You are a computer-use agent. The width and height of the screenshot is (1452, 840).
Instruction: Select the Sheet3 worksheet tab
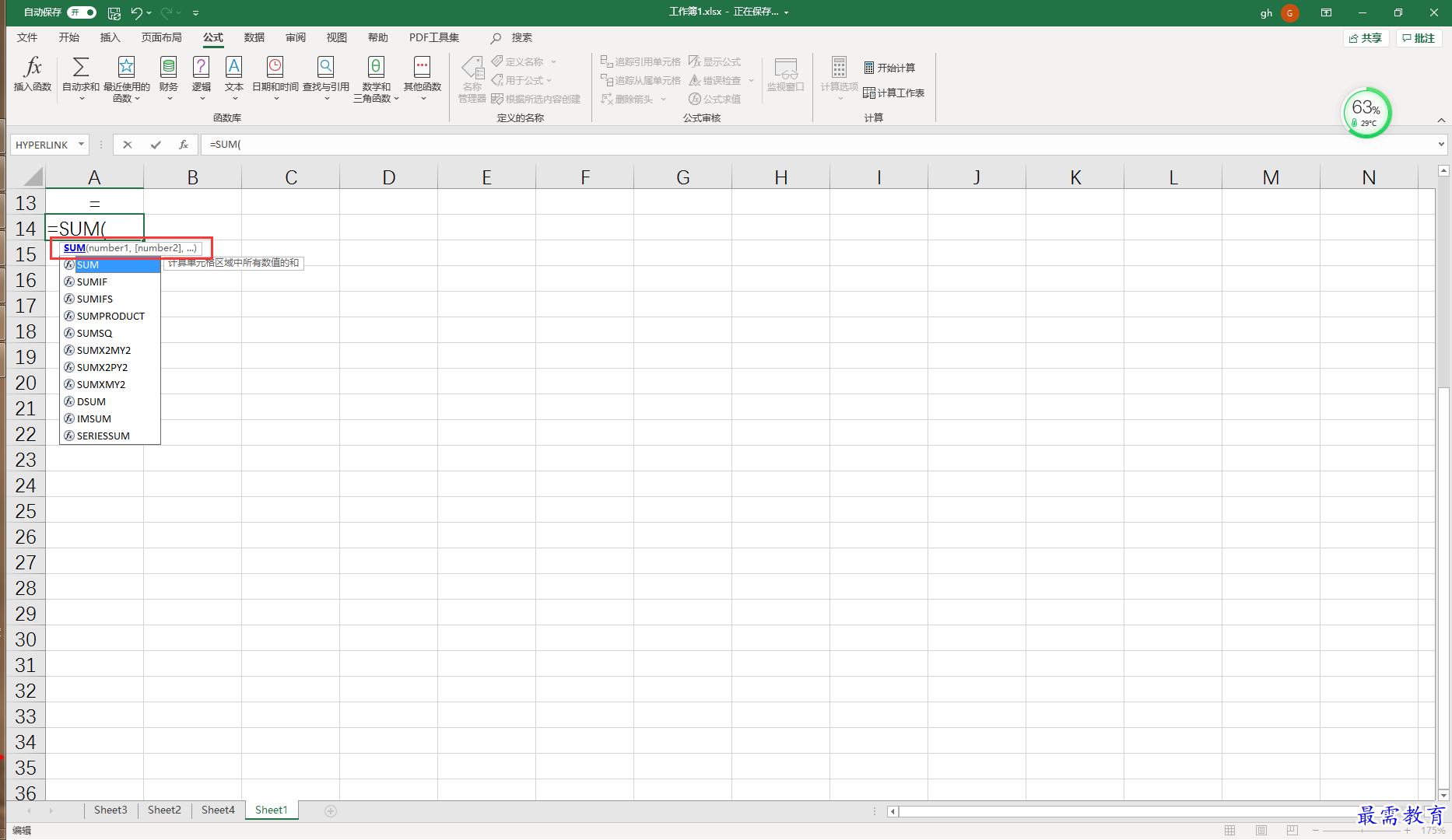[110, 810]
